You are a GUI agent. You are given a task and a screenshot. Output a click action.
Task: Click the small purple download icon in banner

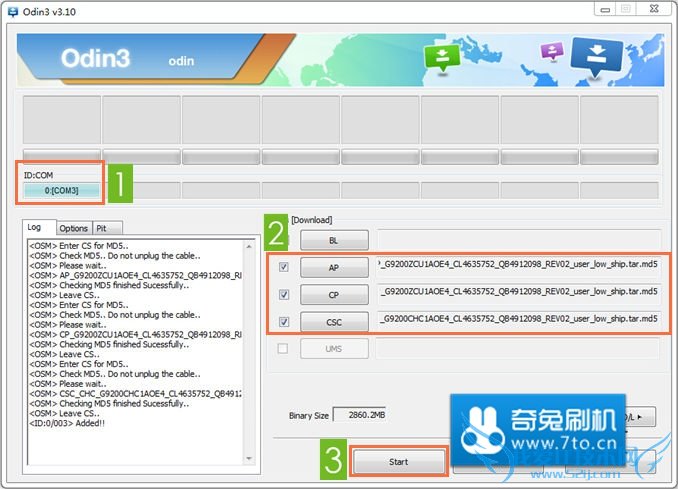pos(552,51)
